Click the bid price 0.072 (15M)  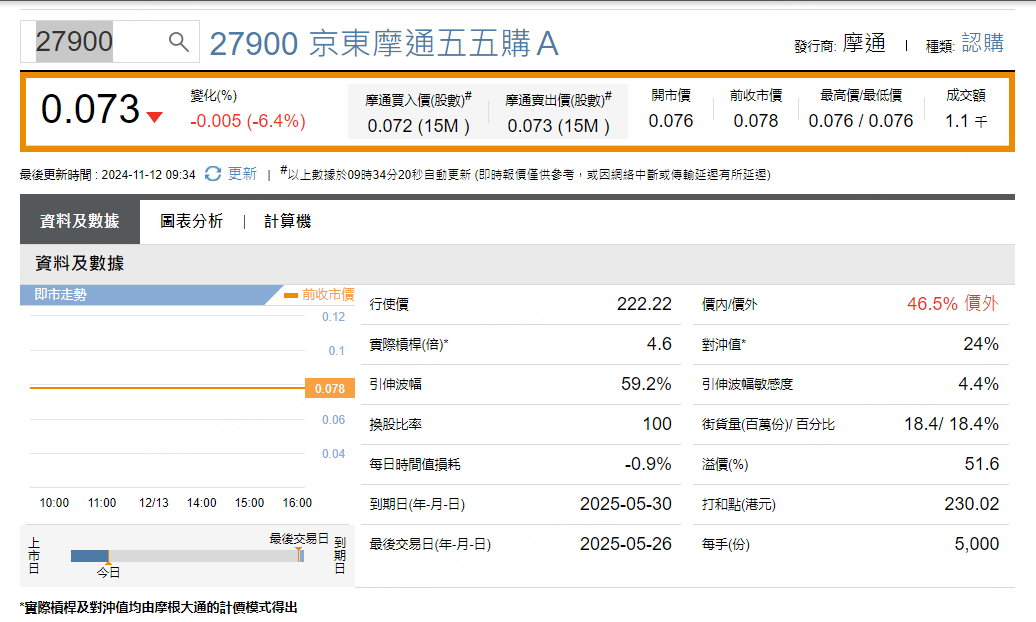pos(419,126)
